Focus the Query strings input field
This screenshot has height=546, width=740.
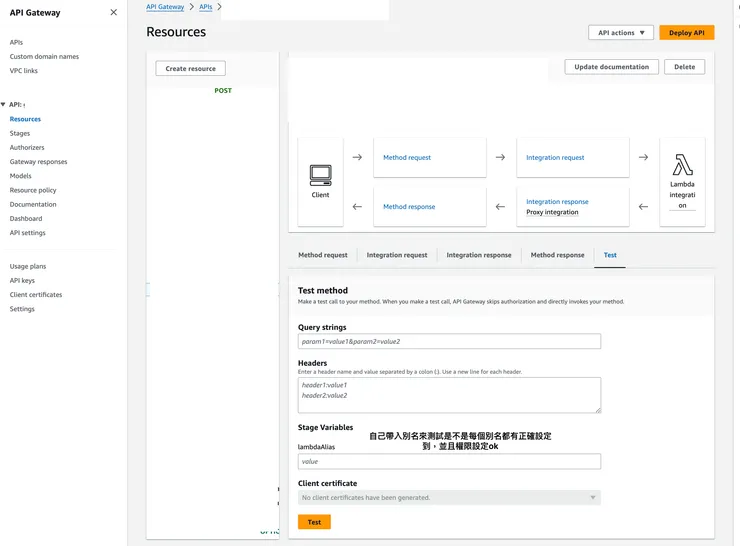pos(449,341)
